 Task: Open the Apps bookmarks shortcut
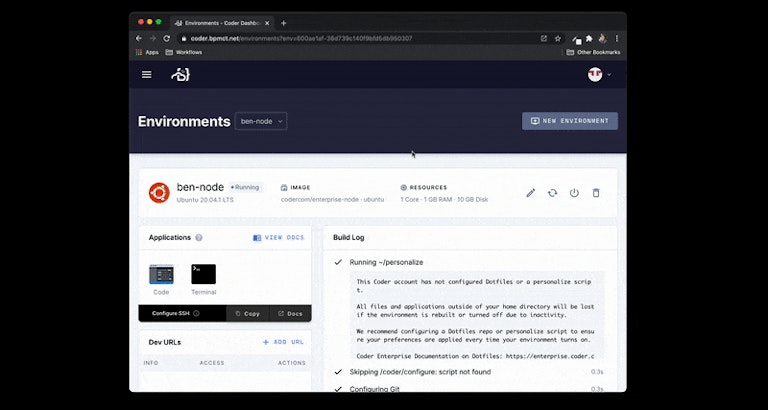coord(147,52)
